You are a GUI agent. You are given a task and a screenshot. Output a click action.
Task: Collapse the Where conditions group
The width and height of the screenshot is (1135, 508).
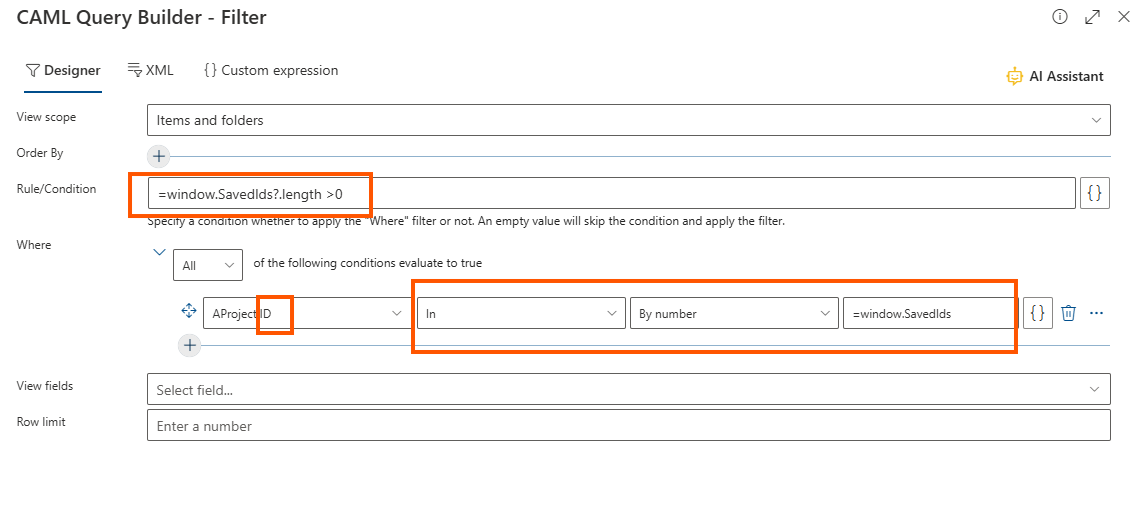point(159,253)
